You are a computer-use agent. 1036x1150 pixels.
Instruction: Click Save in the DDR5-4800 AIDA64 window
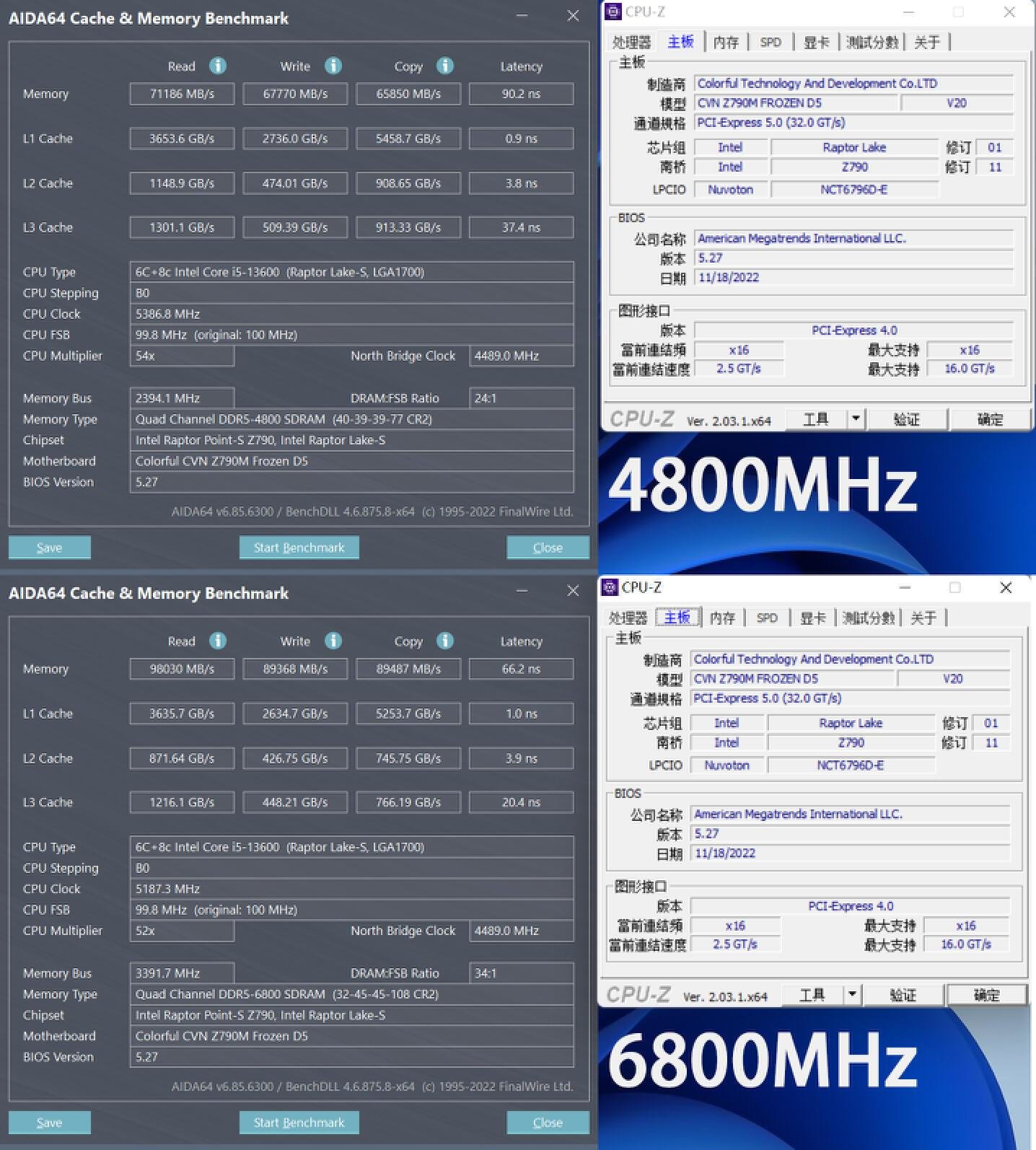(x=50, y=548)
